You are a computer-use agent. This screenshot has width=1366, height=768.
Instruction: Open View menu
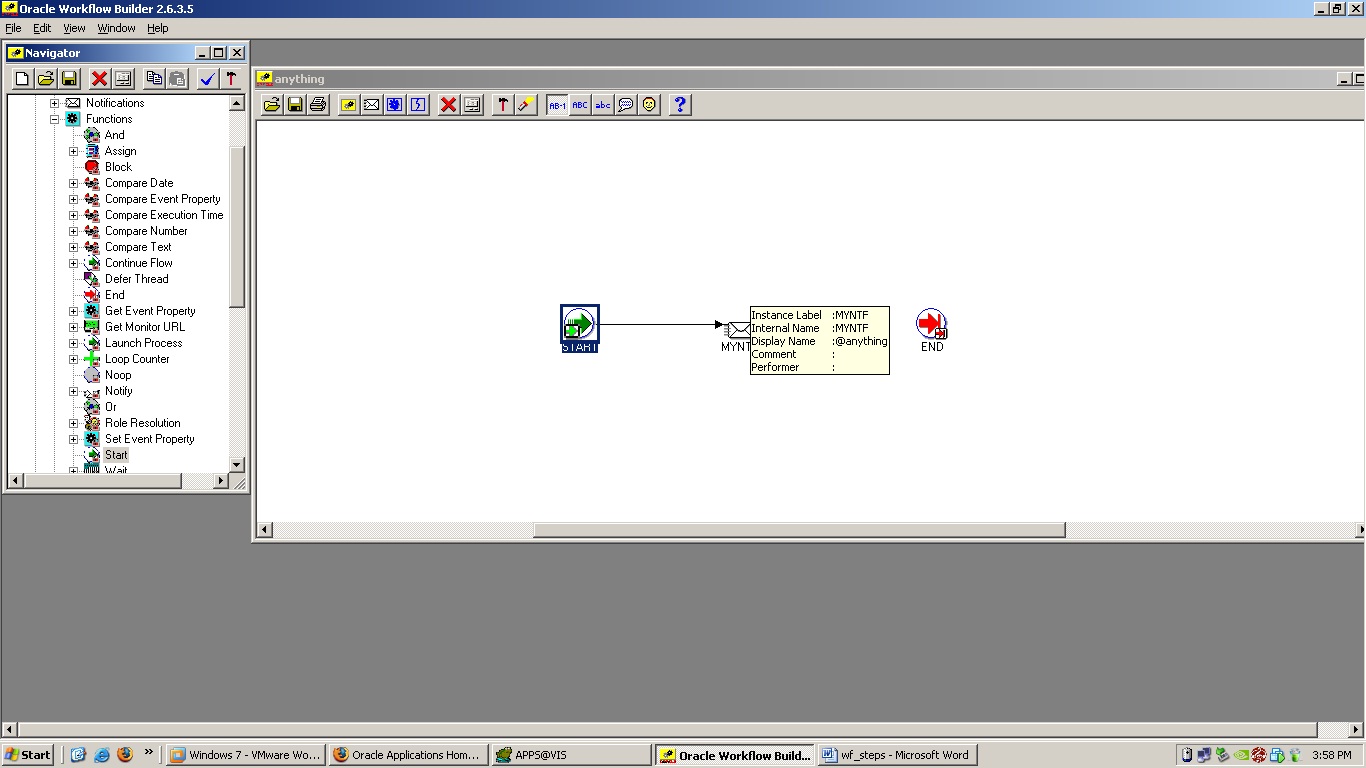tap(75, 28)
